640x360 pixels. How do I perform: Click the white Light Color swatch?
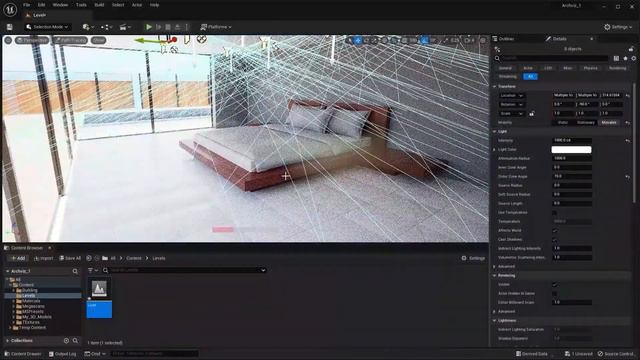[571, 150]
